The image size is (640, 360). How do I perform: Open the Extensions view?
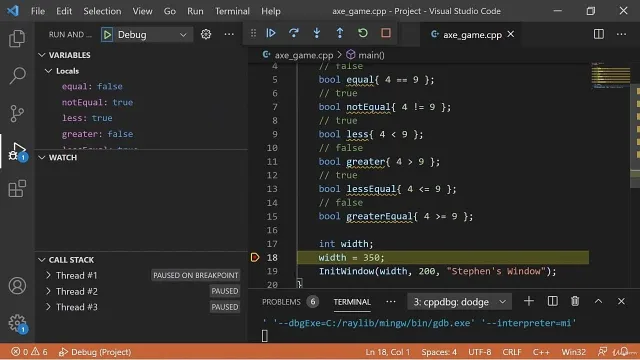[17, 189]
